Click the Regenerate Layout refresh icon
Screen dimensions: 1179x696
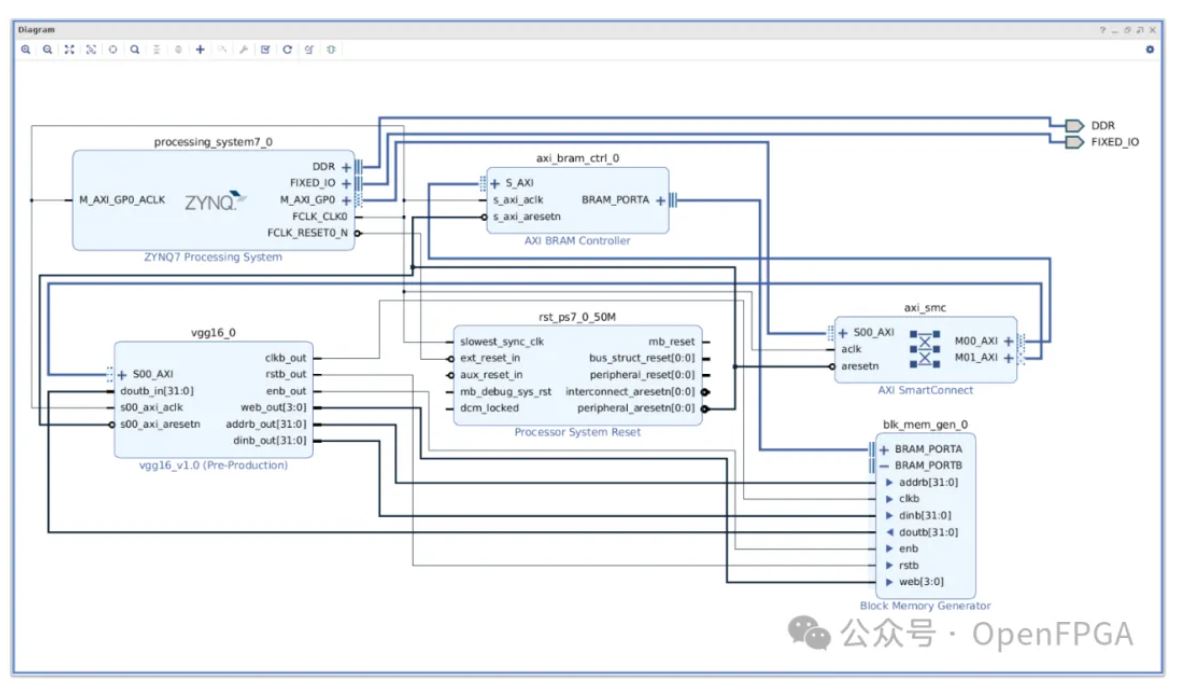pos(287,50)
